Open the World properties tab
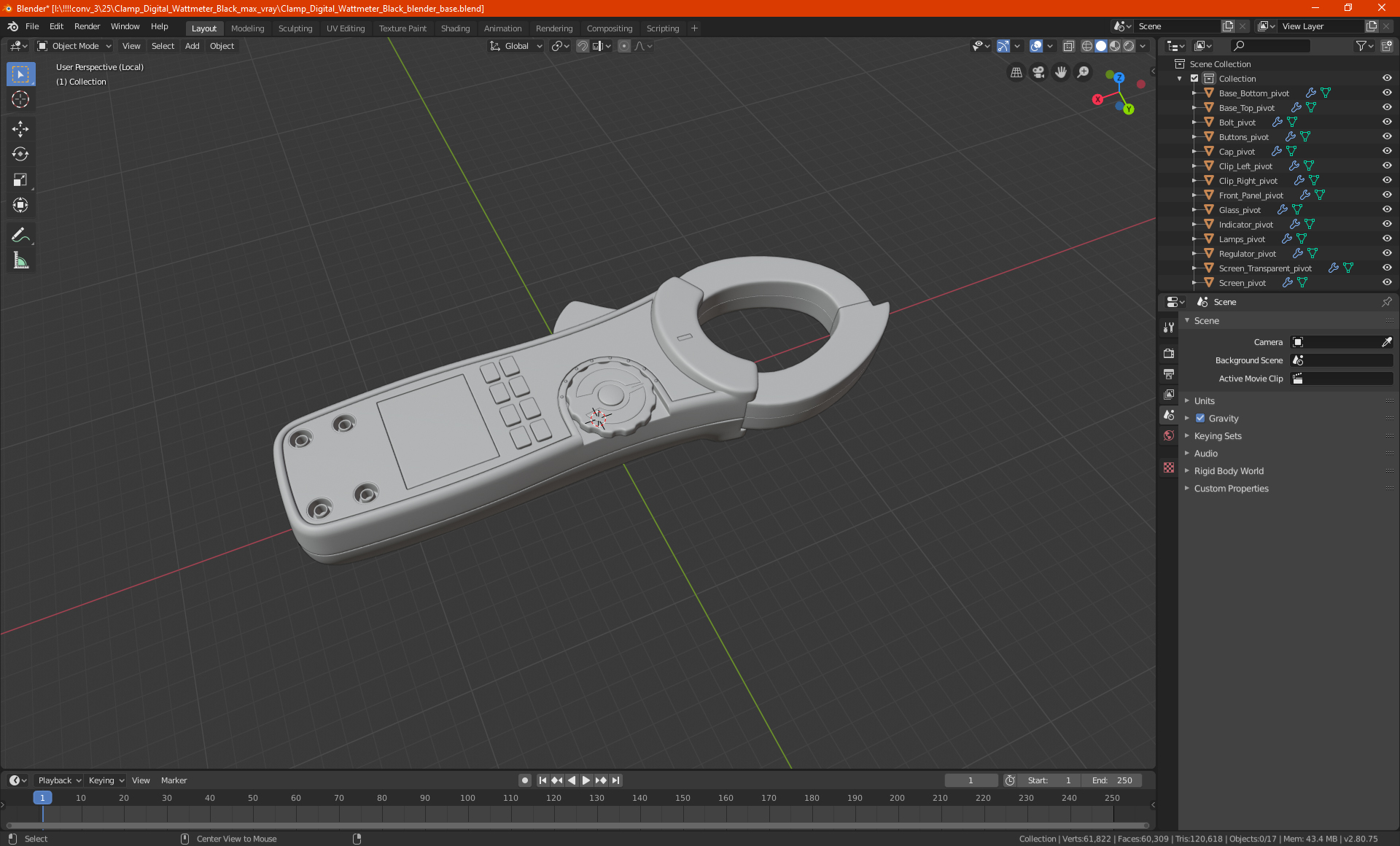The width and height of the screenshot is (1400, 846). [x=1169, y=435]
